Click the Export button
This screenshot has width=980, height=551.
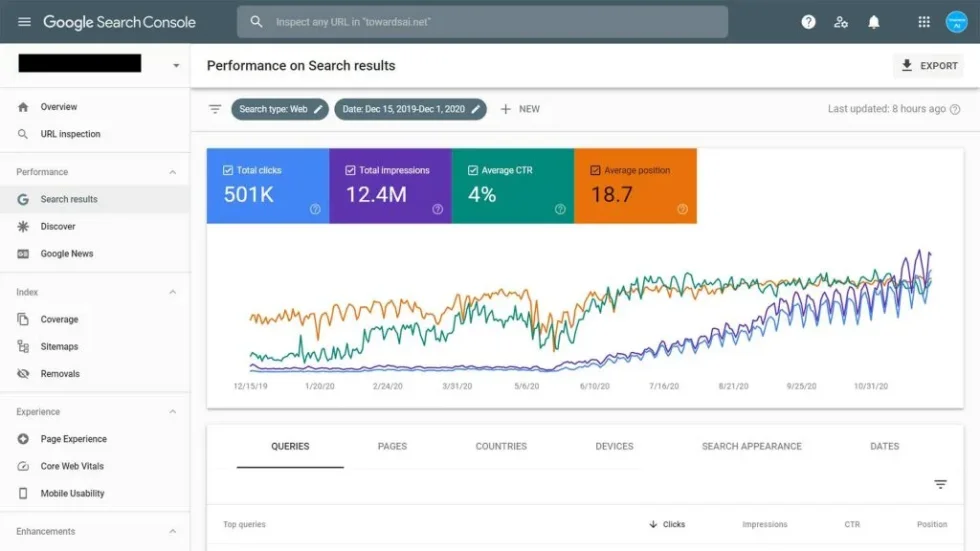coord(929,66)
